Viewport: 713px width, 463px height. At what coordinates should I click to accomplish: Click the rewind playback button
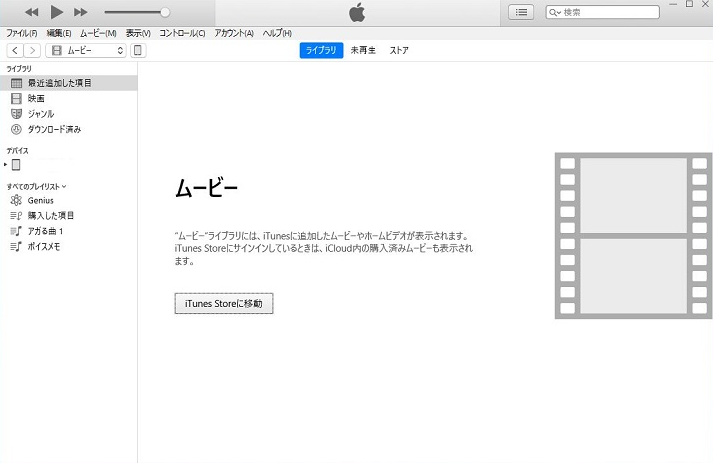click(x=31, y=12)
